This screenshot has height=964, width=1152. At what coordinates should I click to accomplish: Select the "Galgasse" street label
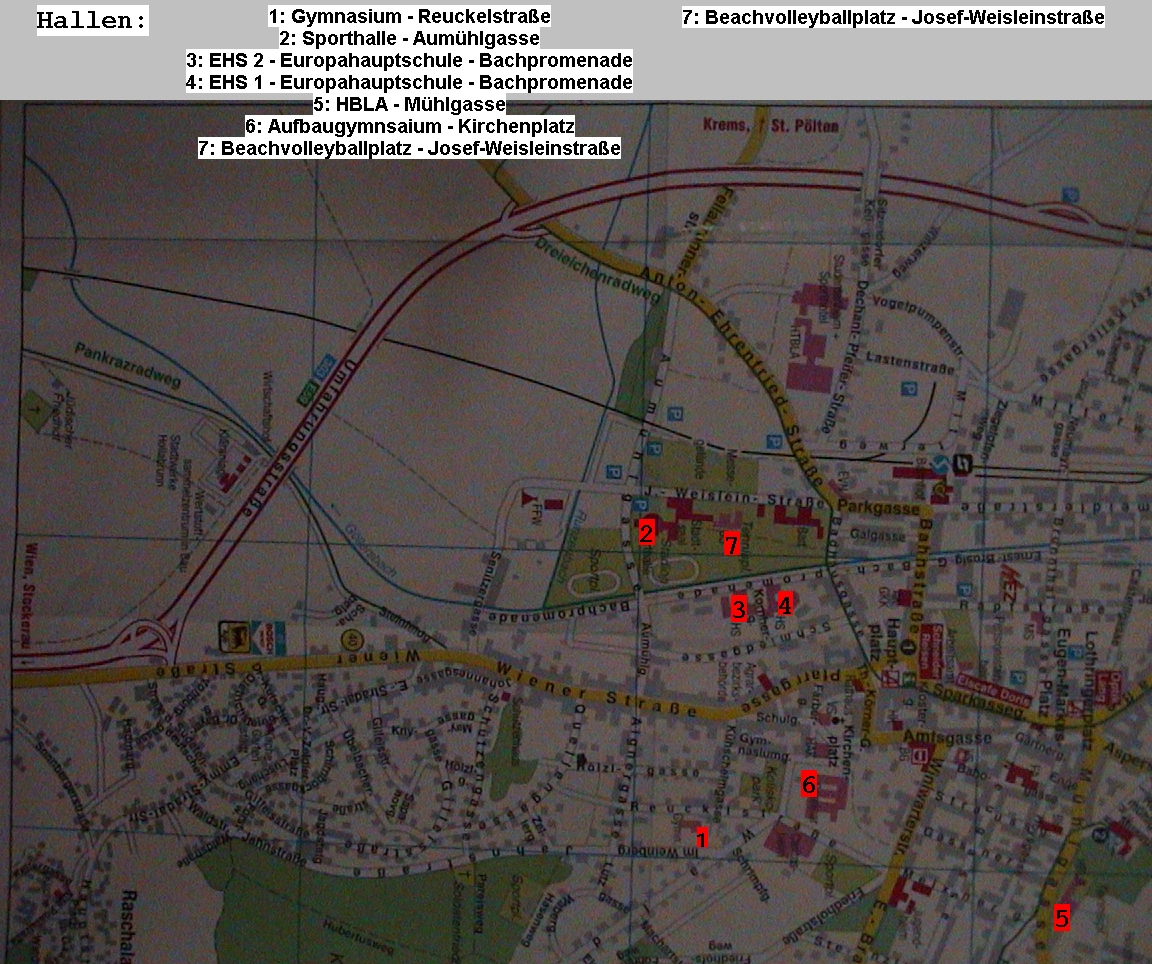click(877, 535)
